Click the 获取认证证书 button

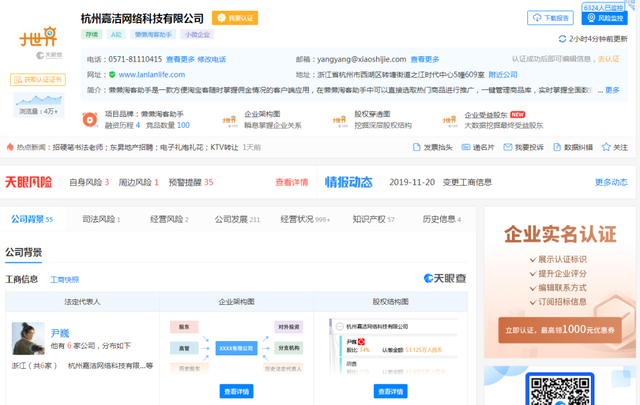pos(38,80)
